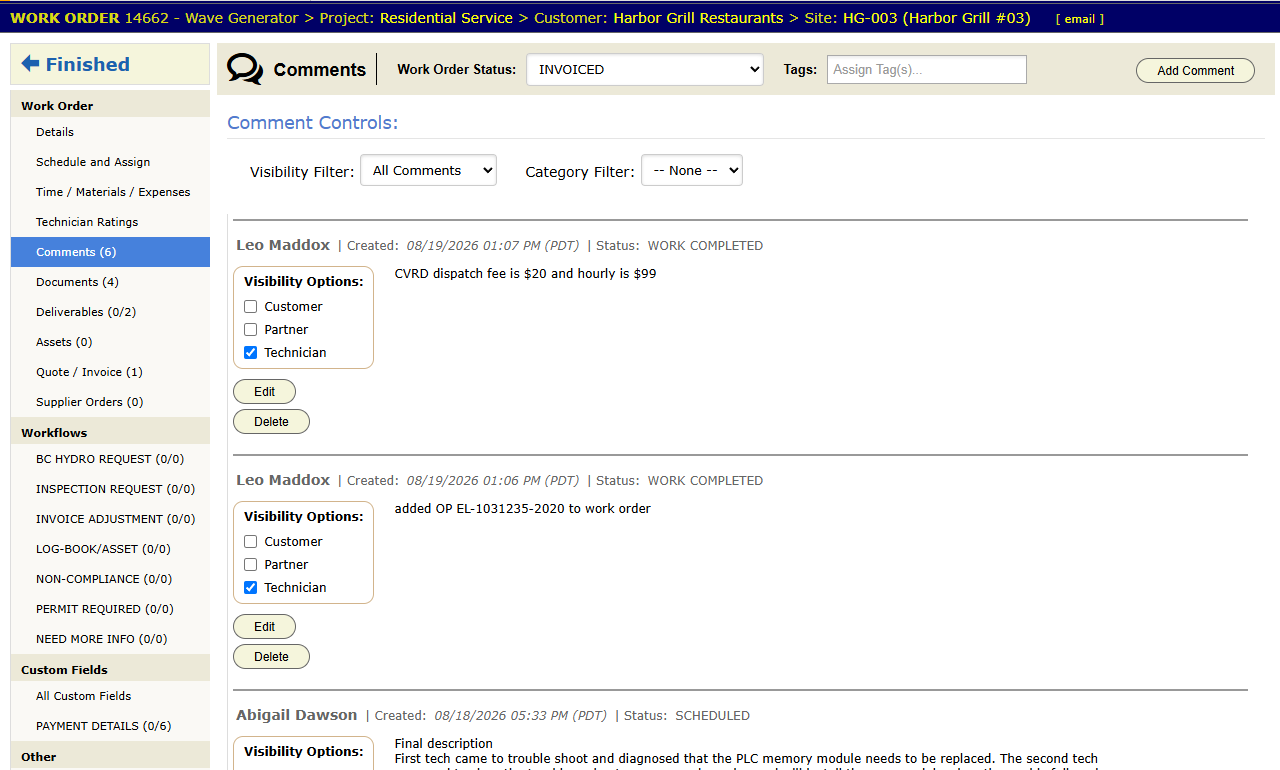The height and width of the screenshot is (770, 1280).
Task: Click the Add Comment button
Action: point(1195,70)
